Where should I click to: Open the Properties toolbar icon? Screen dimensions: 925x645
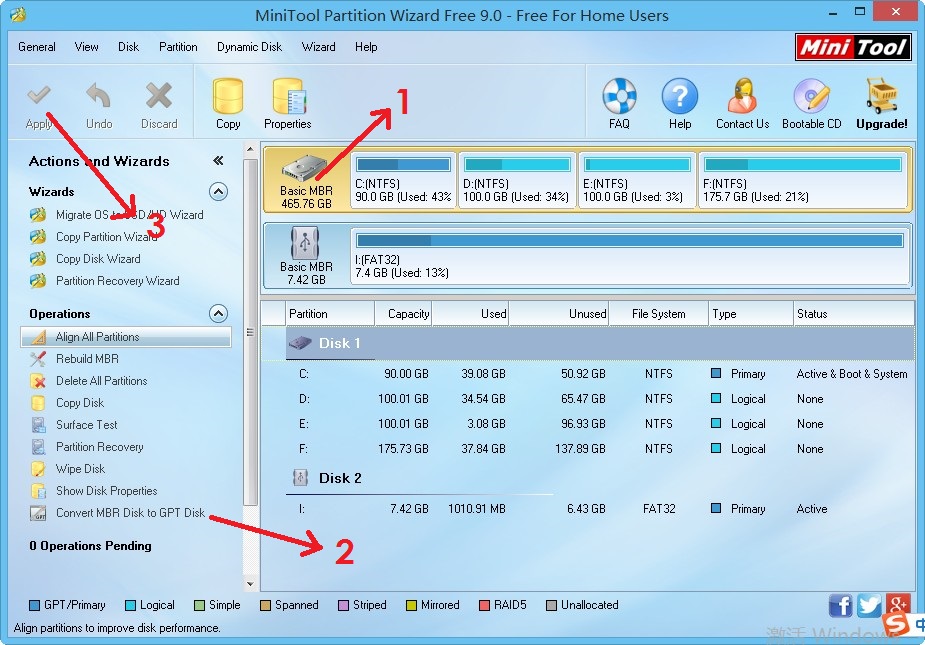tap(288, 96)
